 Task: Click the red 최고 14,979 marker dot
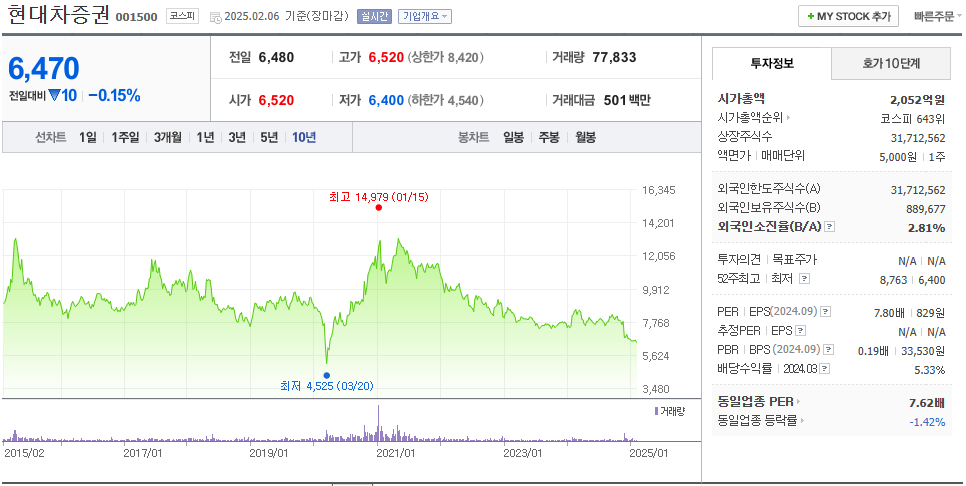(378, 208)
